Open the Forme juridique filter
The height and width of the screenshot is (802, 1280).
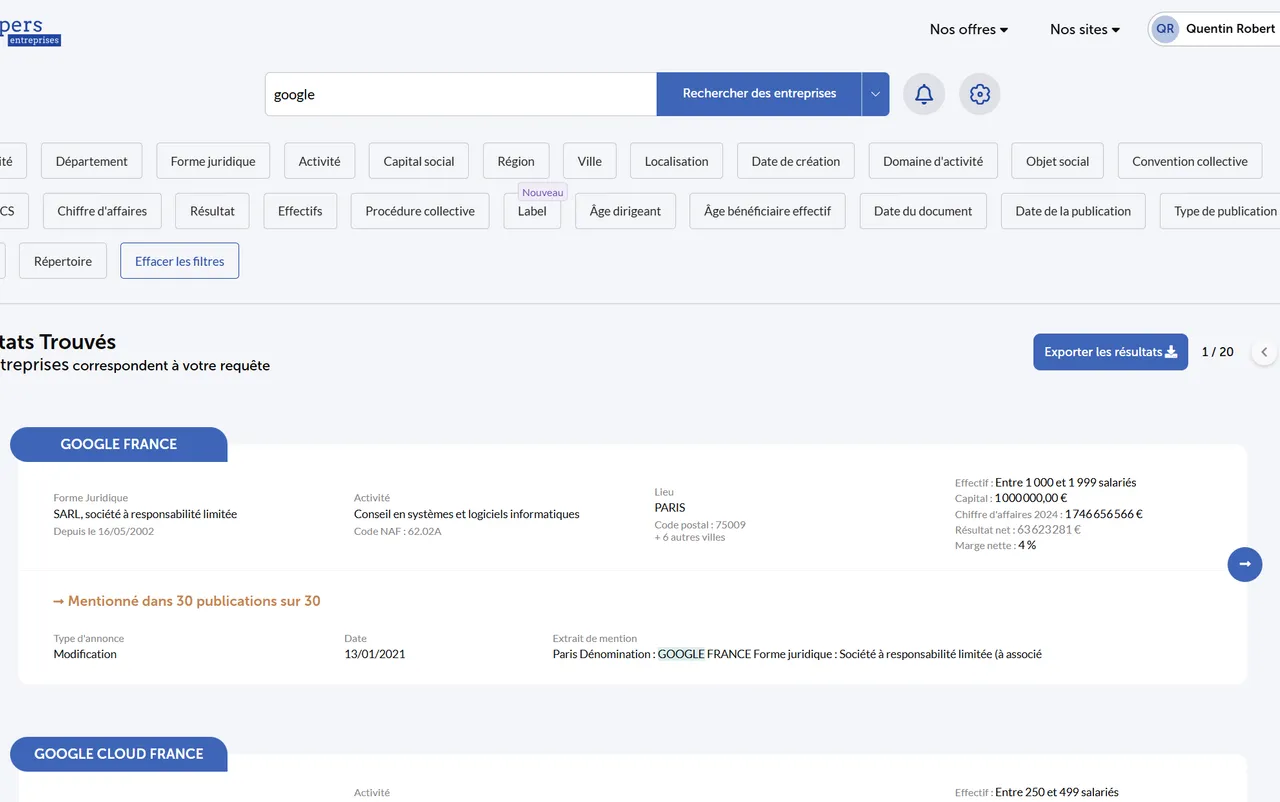pyautogui.click(x=213, y=161)
